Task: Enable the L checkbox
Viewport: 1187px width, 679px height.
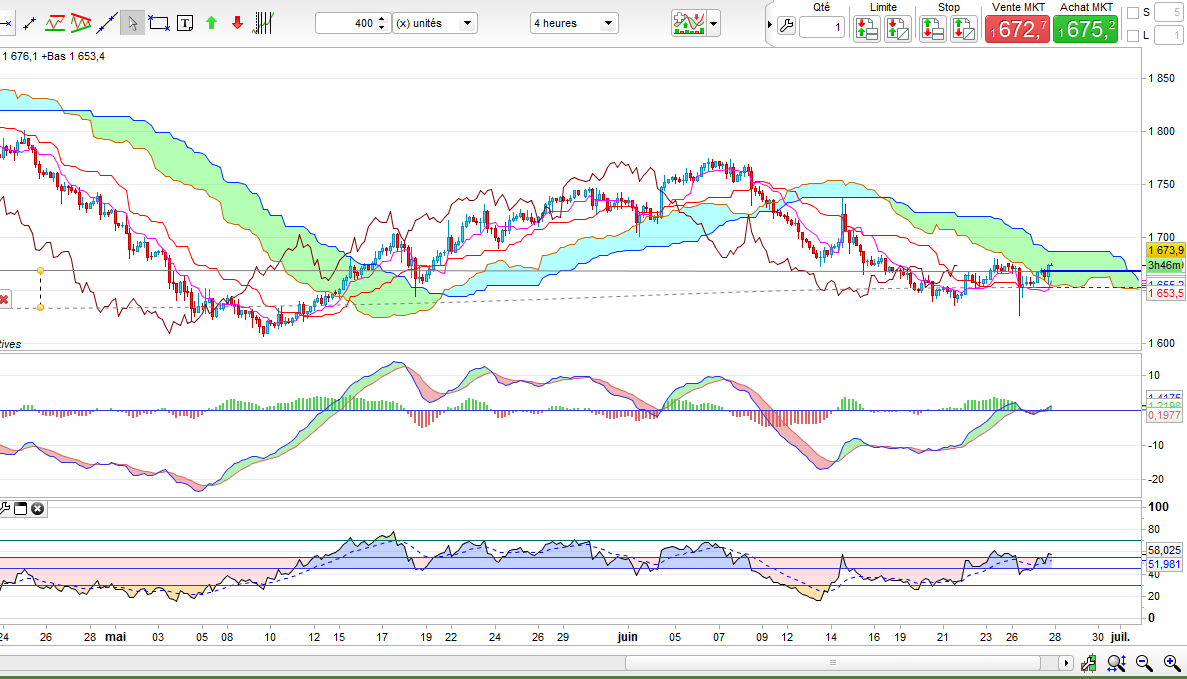Action: click(1132, 36)
